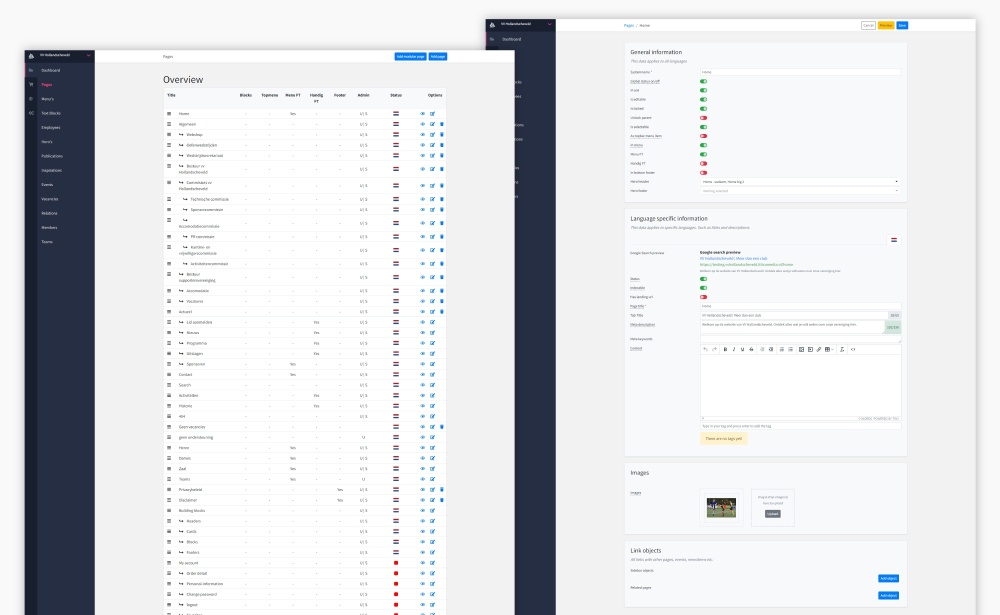
Task: Click the Insert link icon in the editor toolbar
Action: tap(819, 349)
